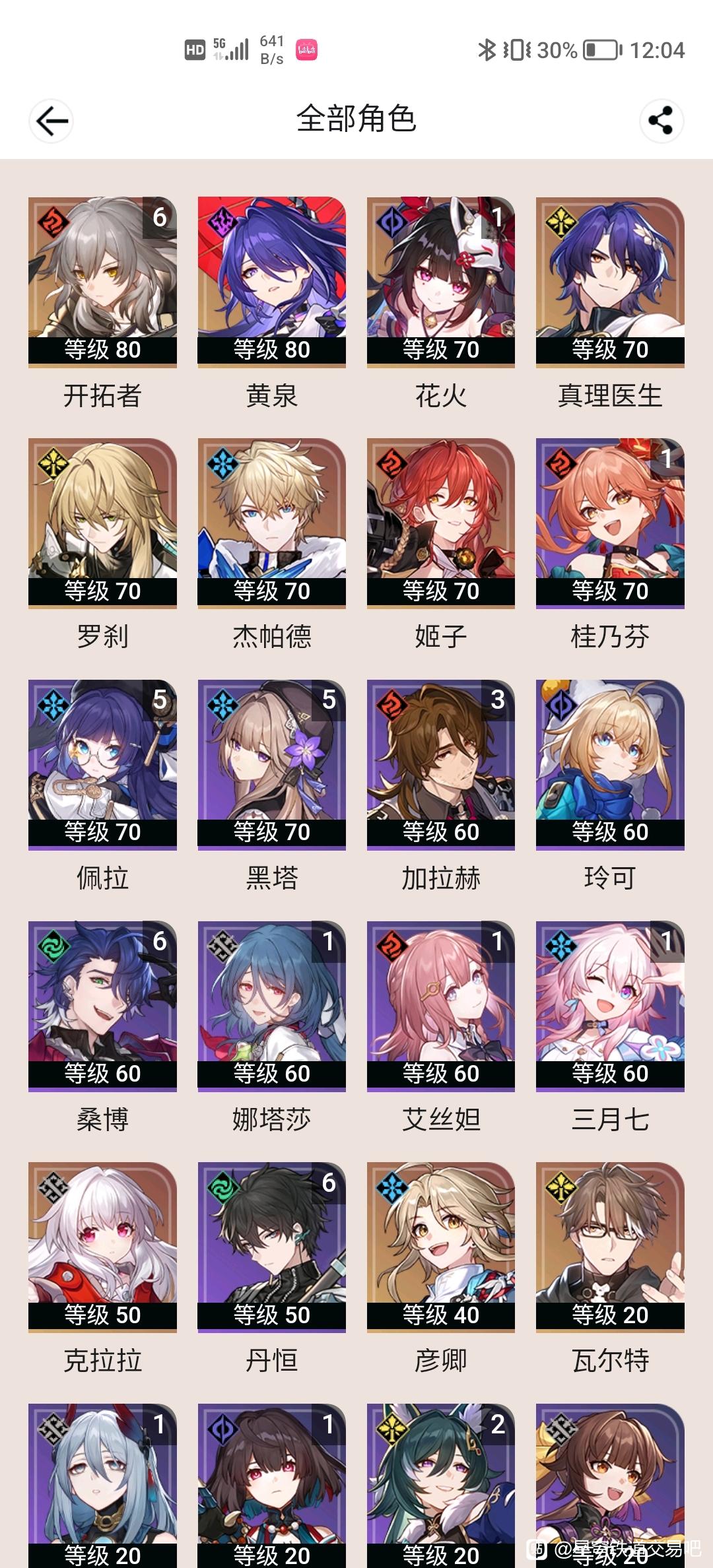
Task: Tap the battery icon in status bar
Action: pyautogui.click(x=602, y=50)
